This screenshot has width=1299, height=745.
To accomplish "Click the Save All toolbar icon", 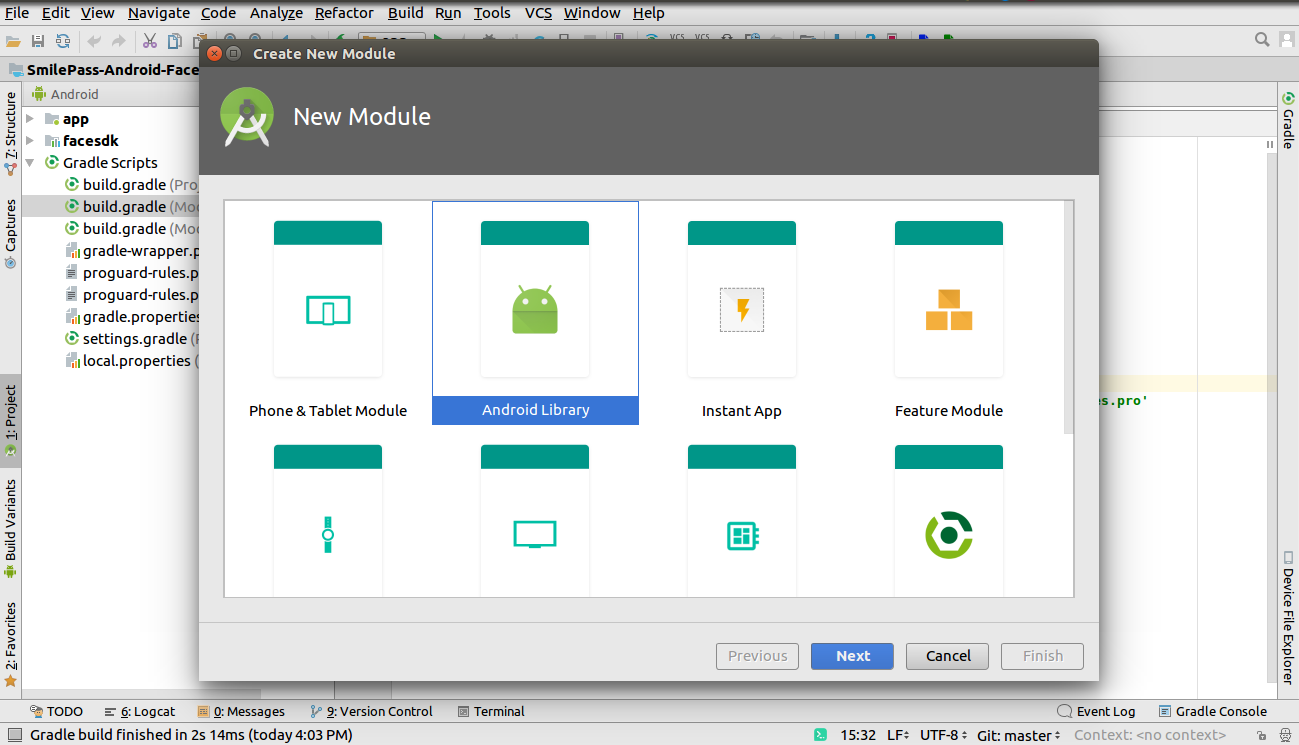I will (x=38, y=41).
